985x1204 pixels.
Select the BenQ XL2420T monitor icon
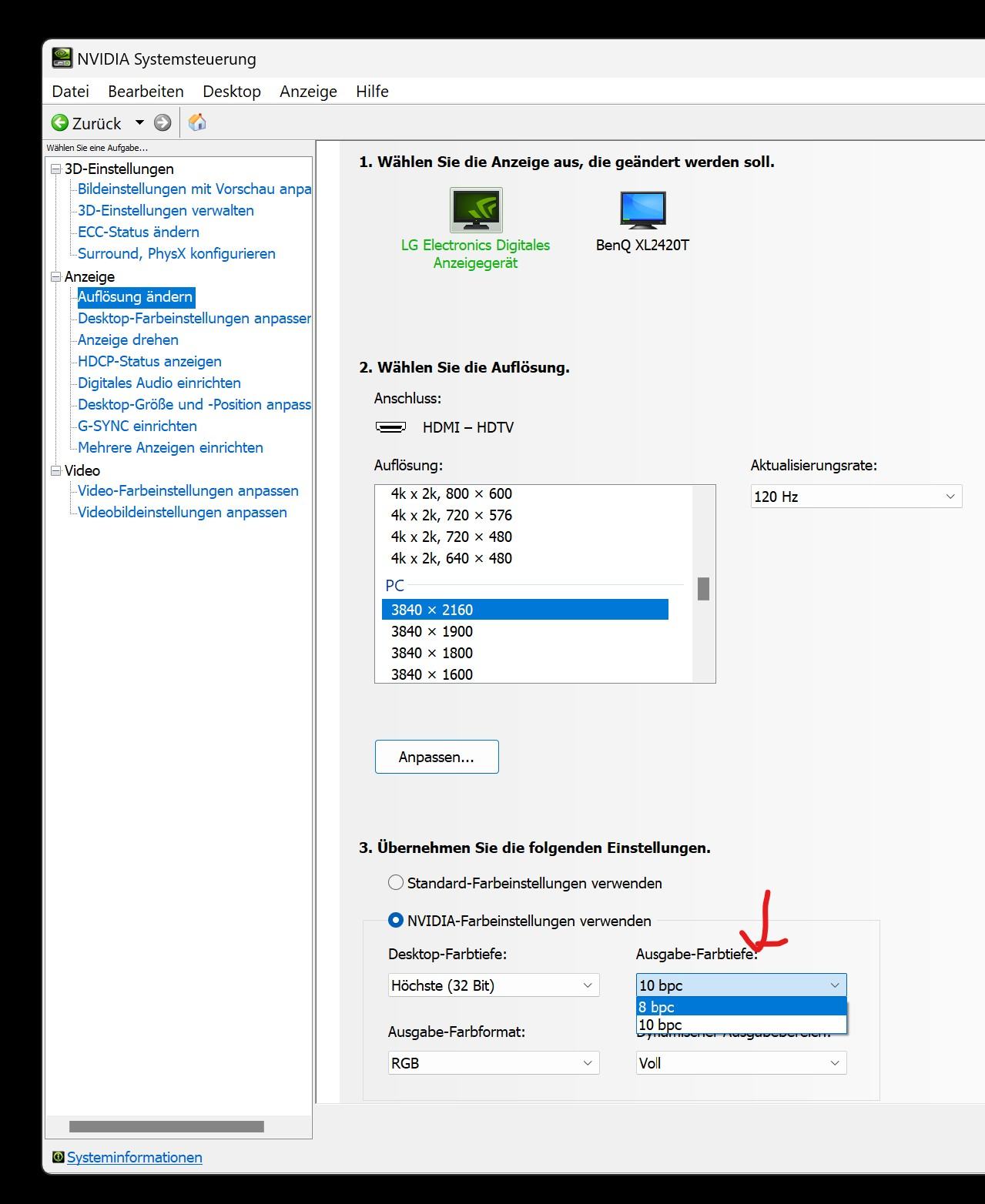pos(642,209)
